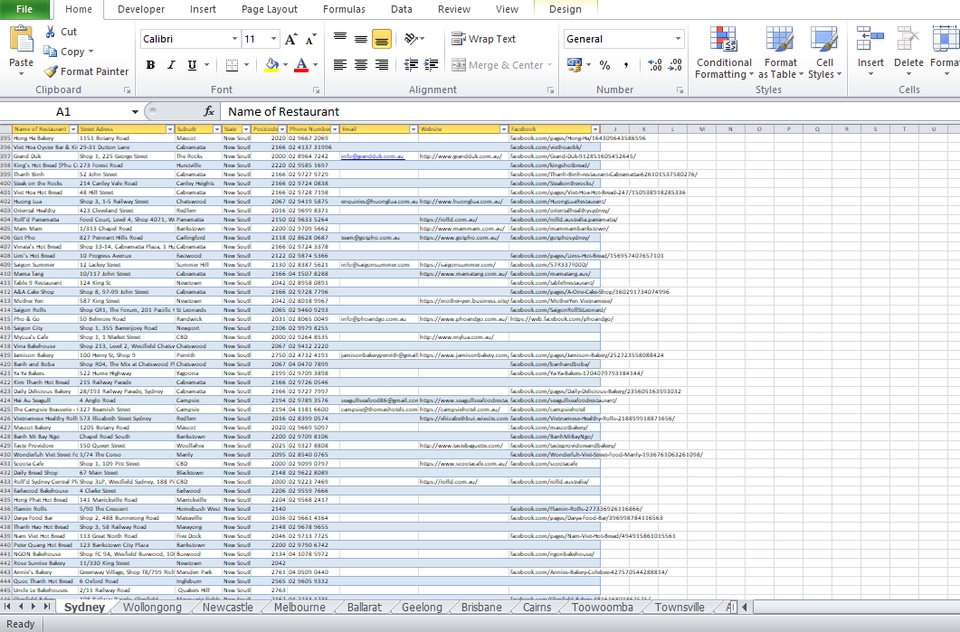
Task: Toggle Italic formatting
Action: click(171, 65)
